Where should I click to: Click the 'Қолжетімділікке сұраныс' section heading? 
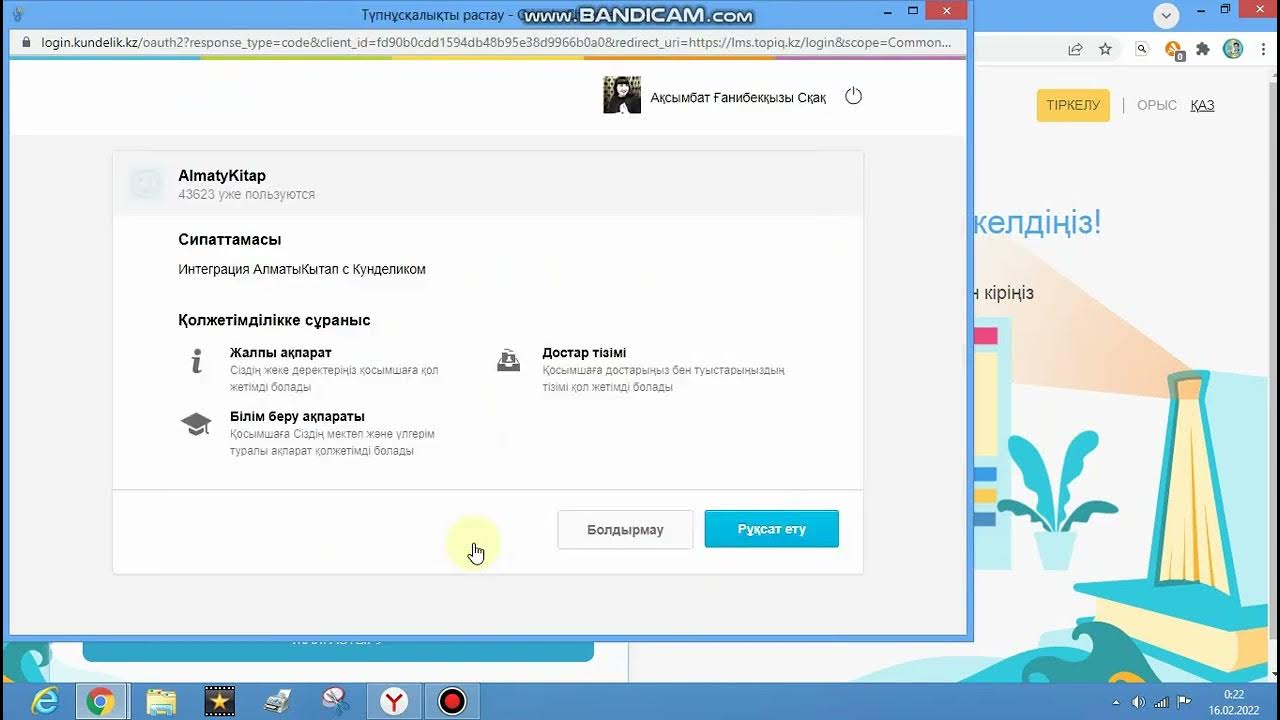click(274, 320)
